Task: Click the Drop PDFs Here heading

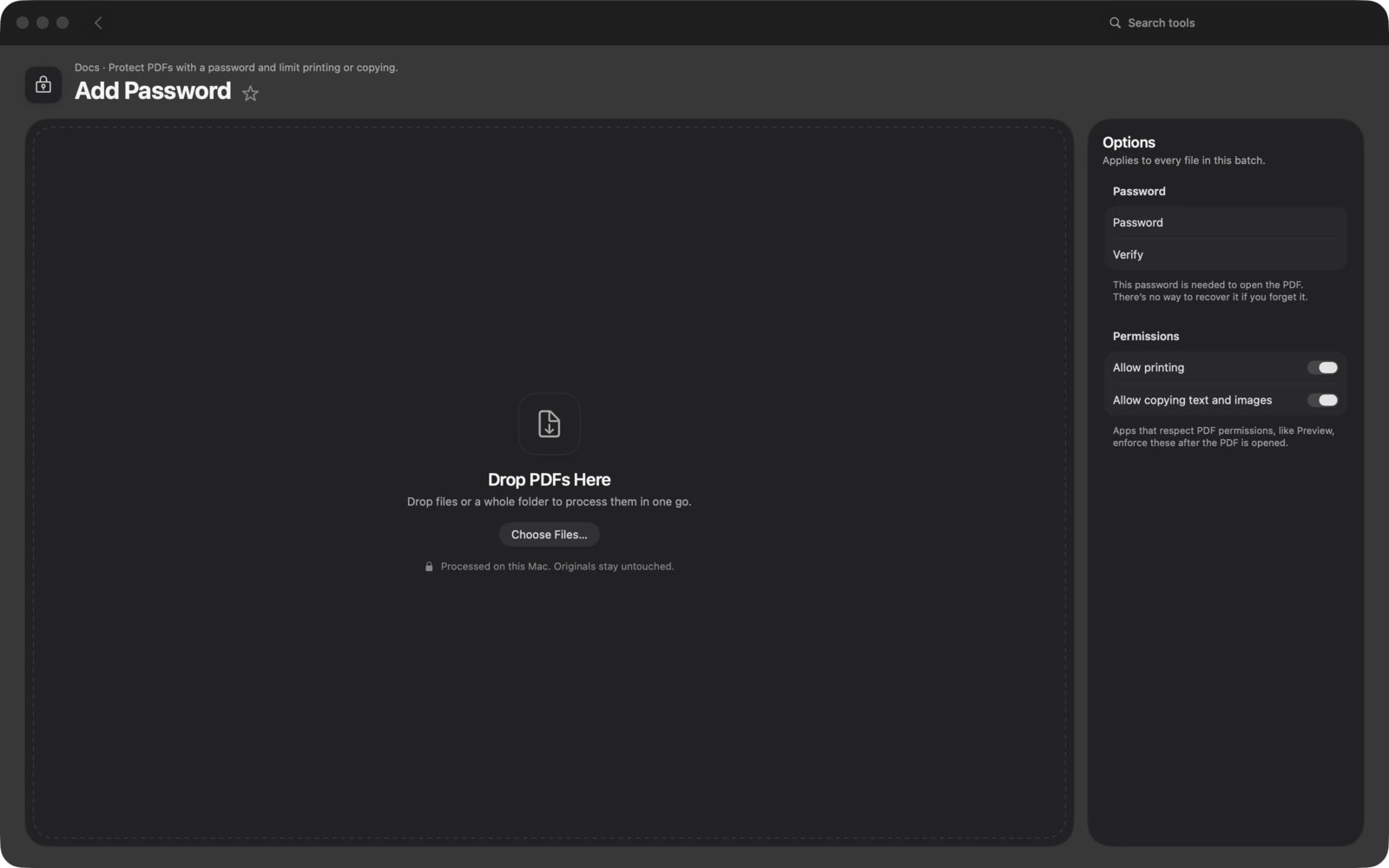Action: pos(550,480)
